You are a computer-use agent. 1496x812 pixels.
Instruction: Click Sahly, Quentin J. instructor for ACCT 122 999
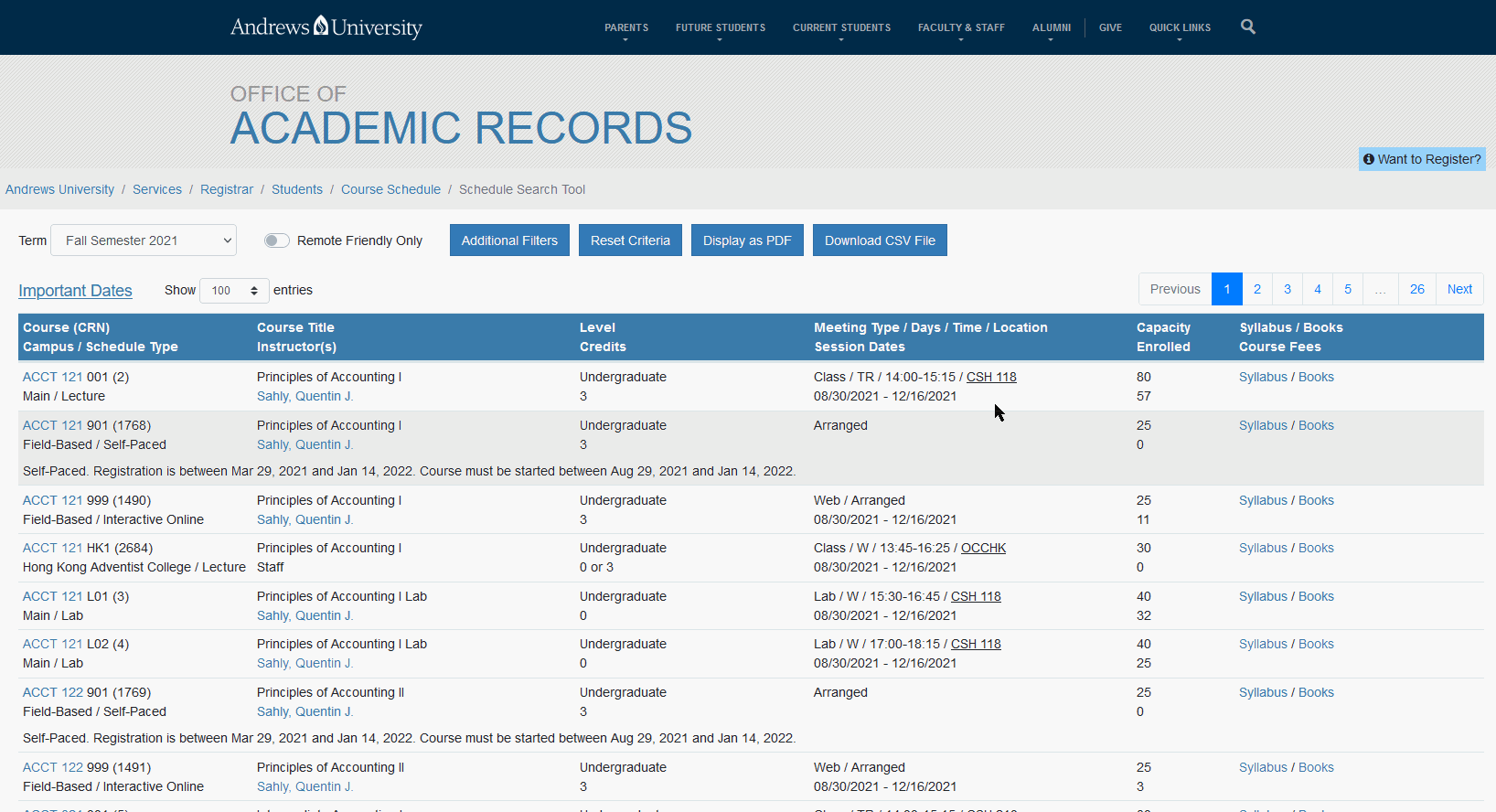(305, 786)
